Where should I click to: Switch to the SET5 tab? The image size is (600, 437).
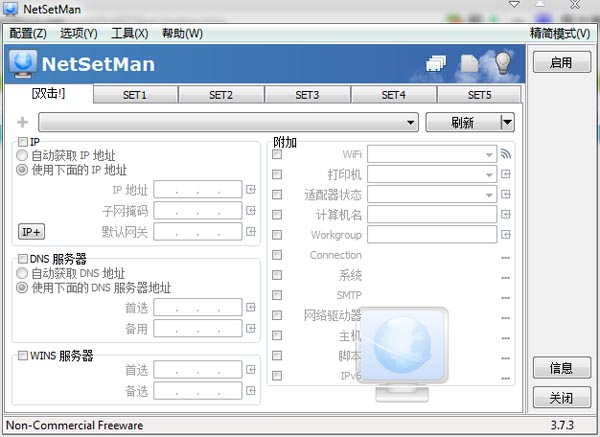pos(479,95)
